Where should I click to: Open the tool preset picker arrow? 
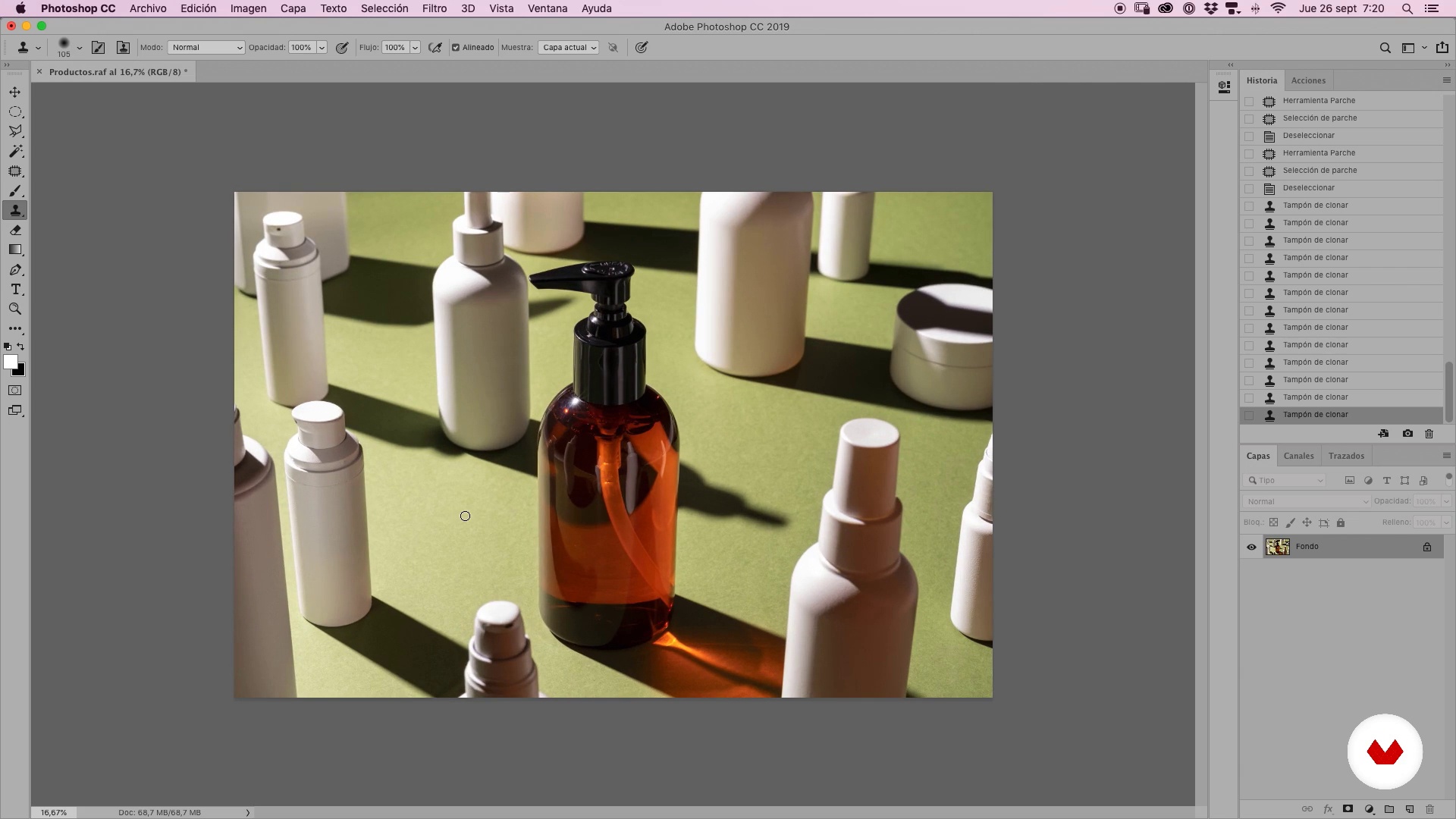click(x=38, y=48)
